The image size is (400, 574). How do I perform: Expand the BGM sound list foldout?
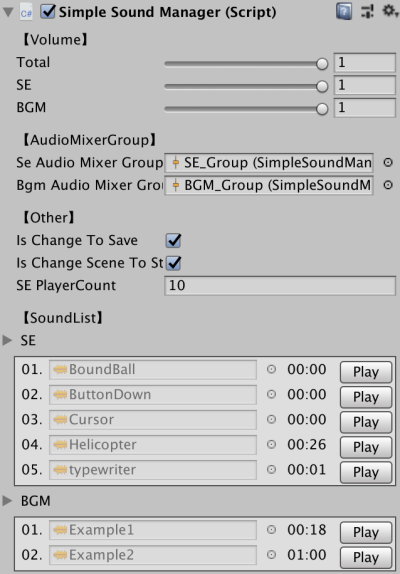tap(7, 500)
